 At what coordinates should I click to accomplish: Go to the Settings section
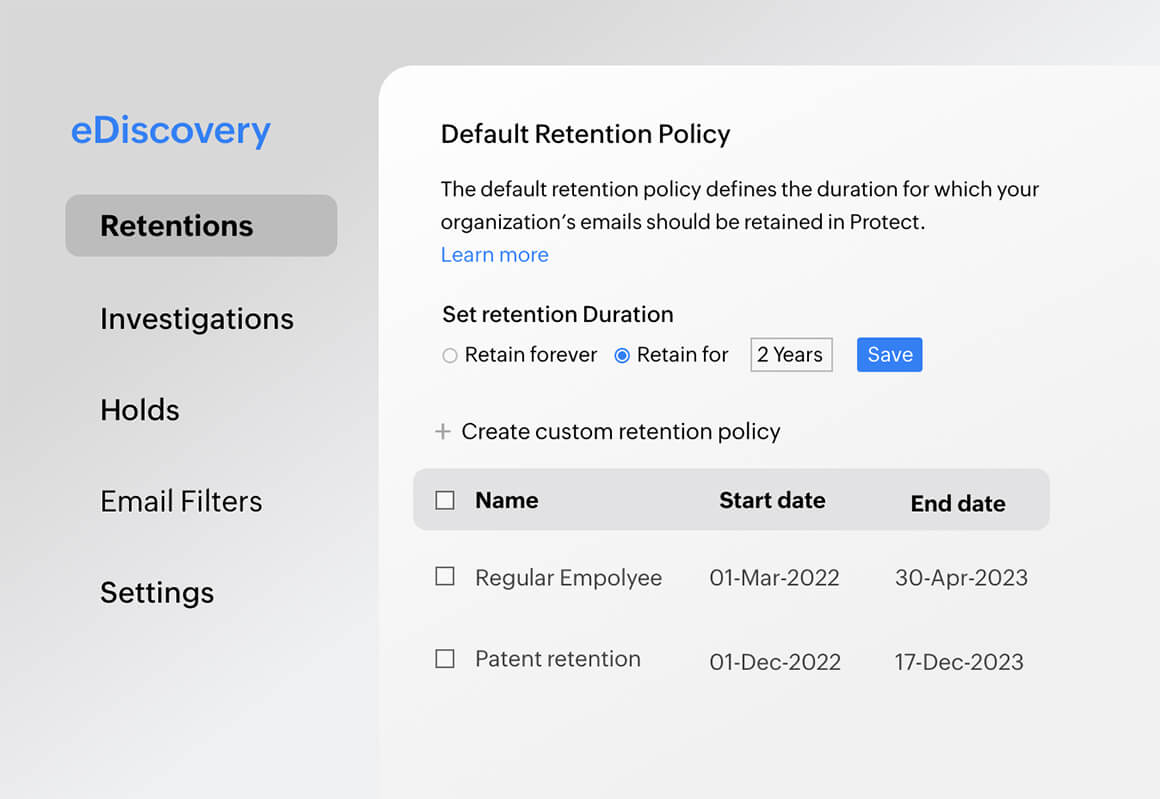point(157,592)
